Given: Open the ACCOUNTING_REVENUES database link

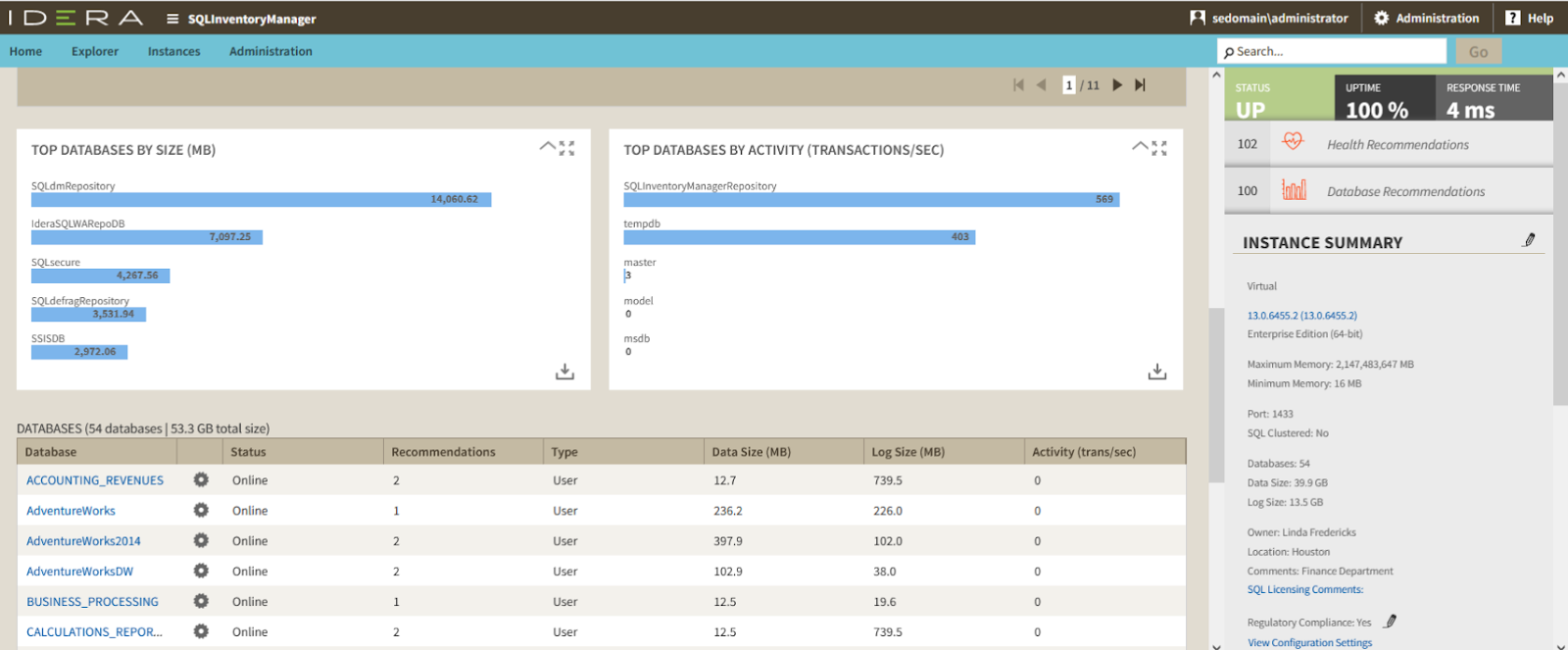Looking at the screenshot, I should point(95,480).
